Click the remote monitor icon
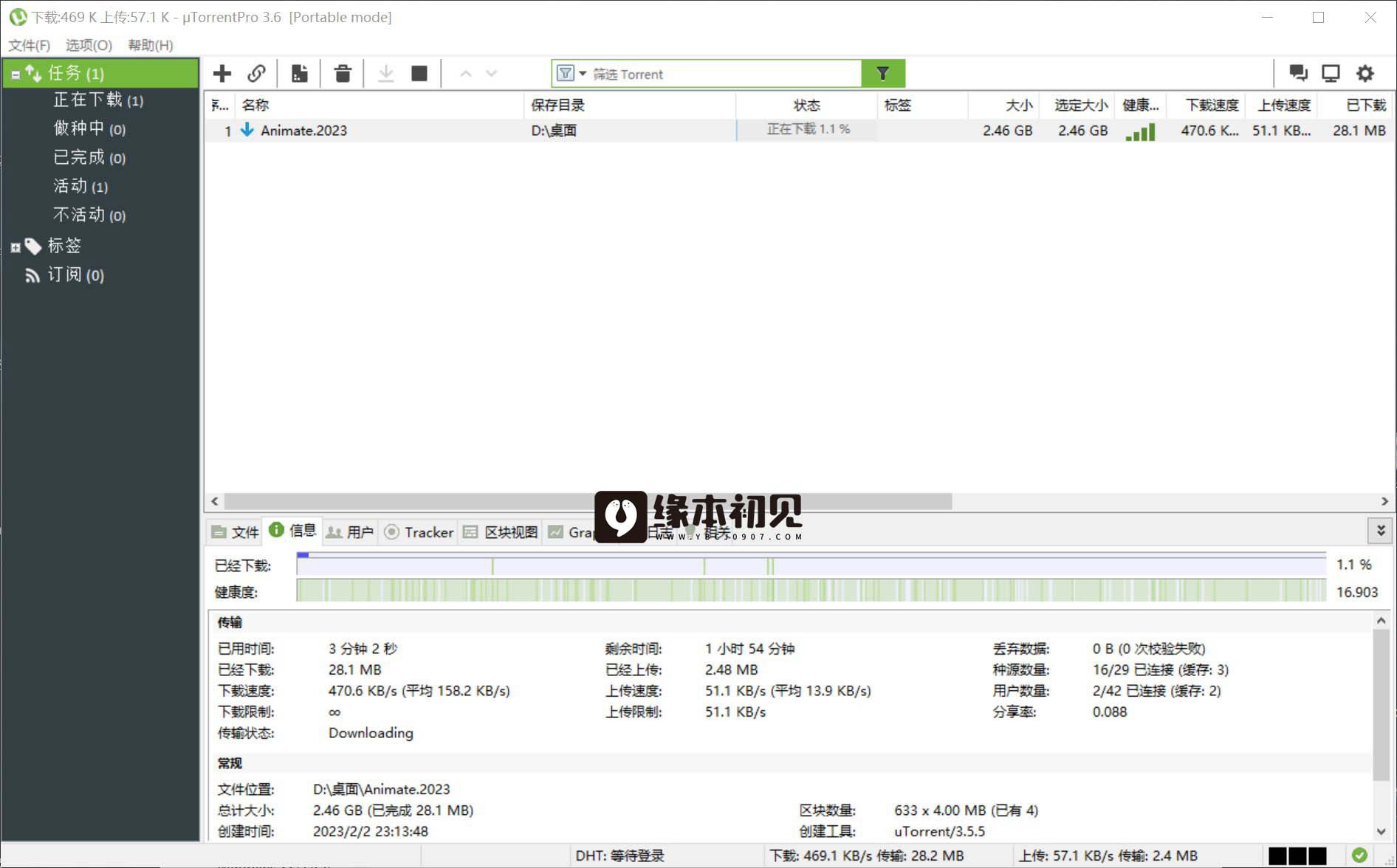Viewport: 1397px width, 868px height. pos(1331,73)
